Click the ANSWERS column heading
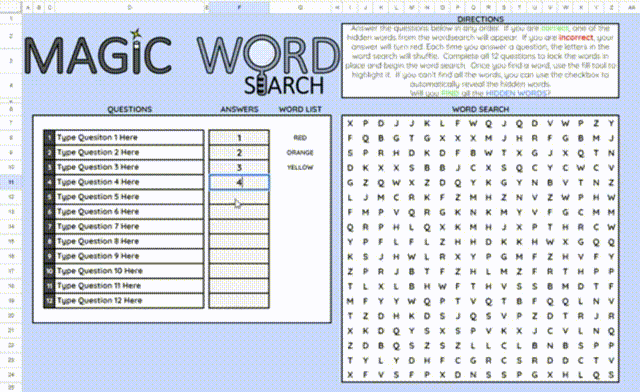 tap(239, 109)
